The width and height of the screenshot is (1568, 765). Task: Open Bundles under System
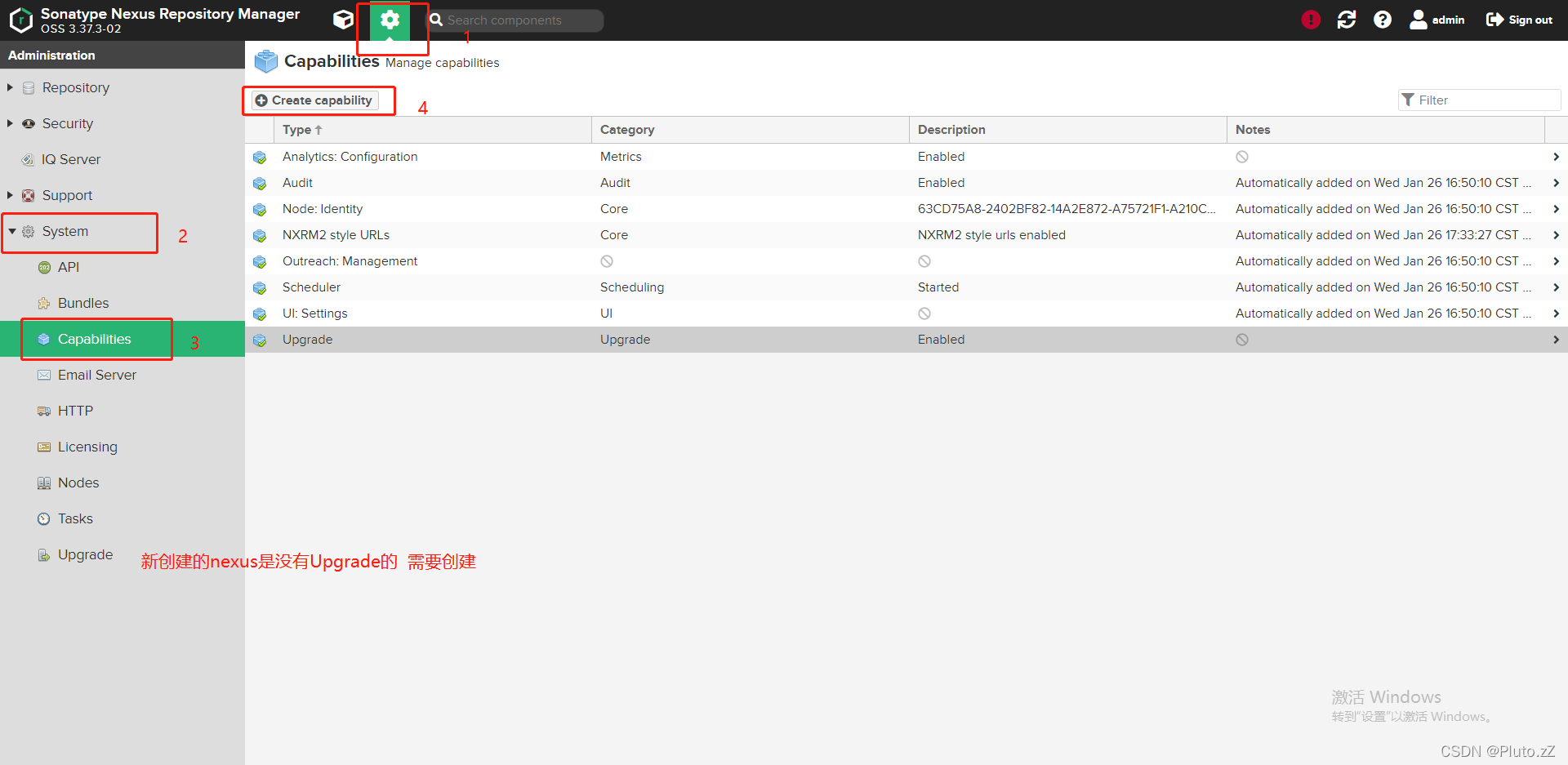[83, 303]
